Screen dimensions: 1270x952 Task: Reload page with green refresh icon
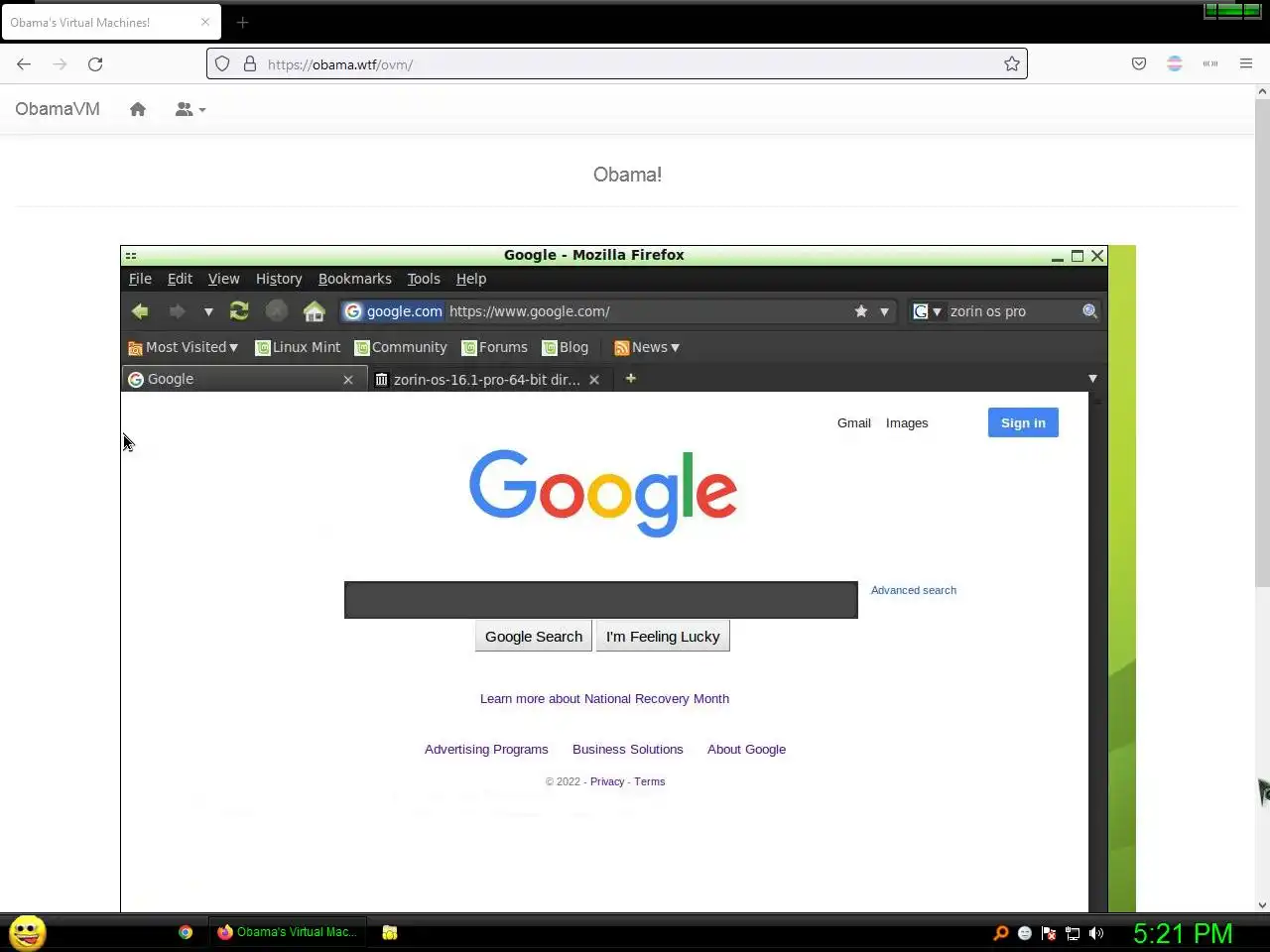click(239, 311)
